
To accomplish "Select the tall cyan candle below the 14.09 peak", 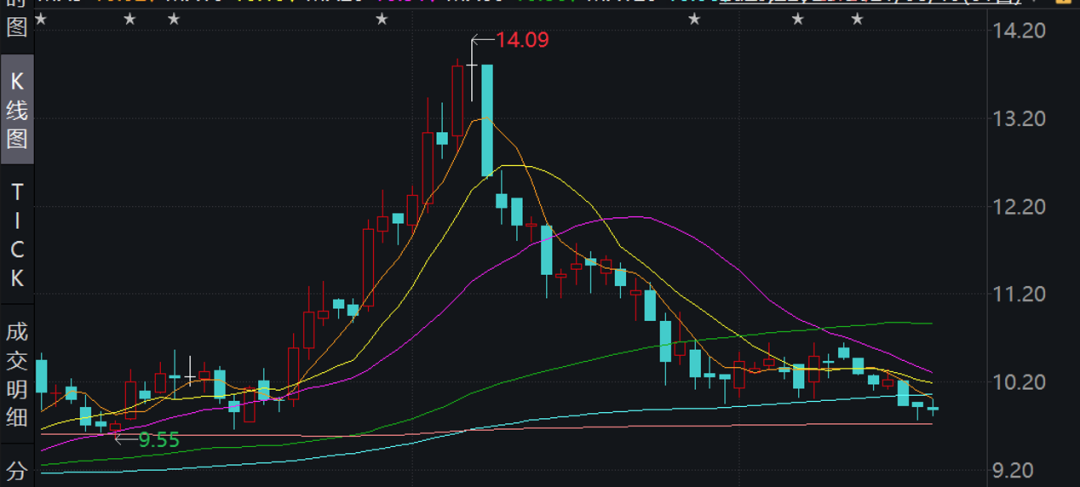I will coord(487,120).
